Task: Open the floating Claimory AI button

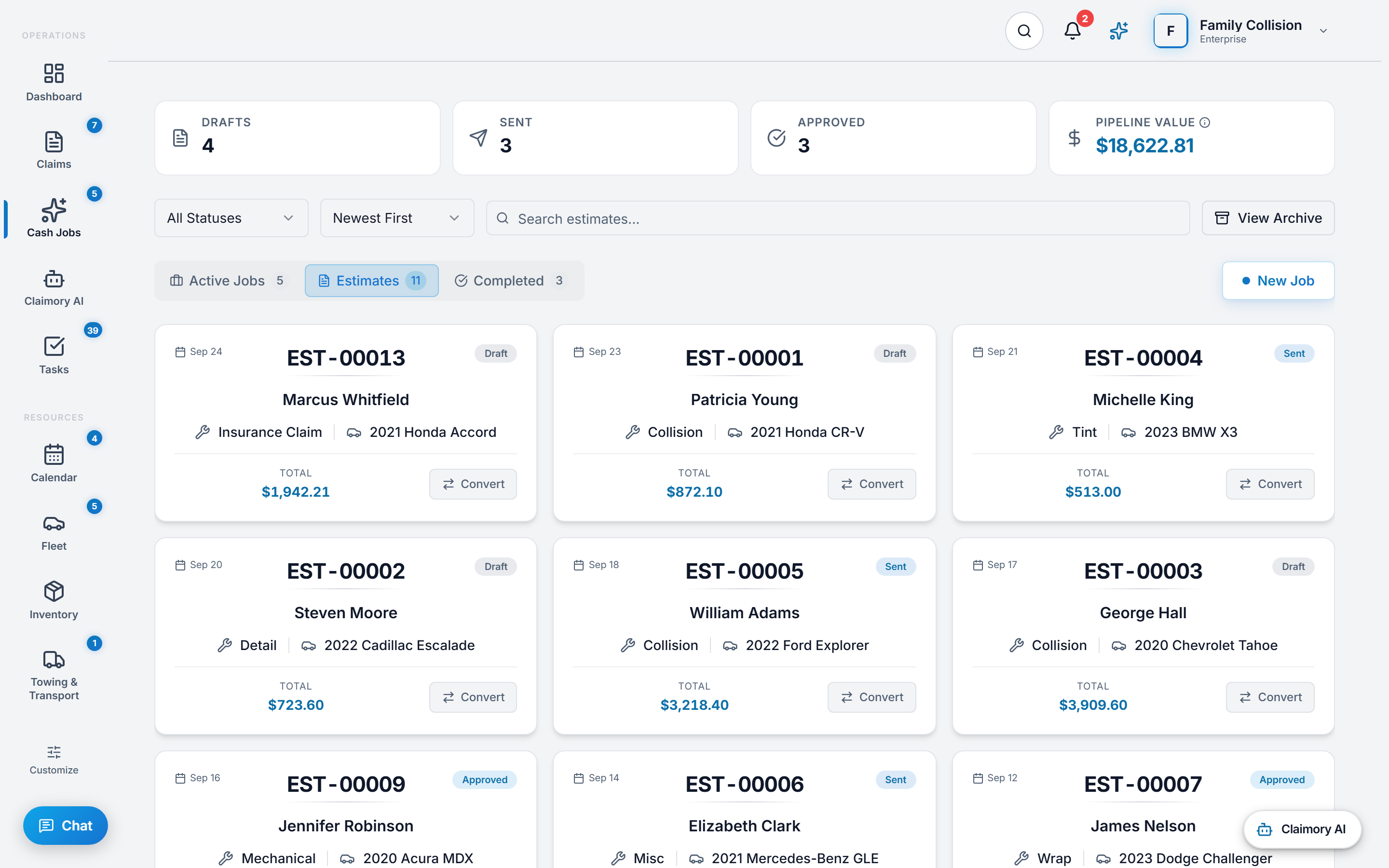Action: [1302, 829]
